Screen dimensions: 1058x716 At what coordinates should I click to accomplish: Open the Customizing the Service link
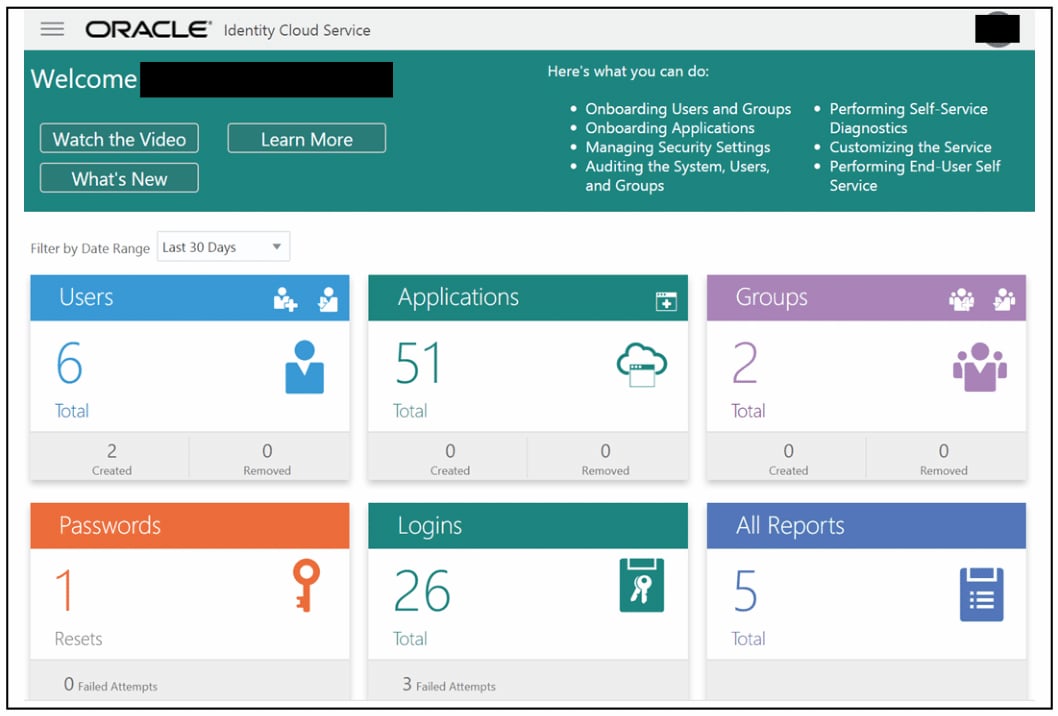910,147
